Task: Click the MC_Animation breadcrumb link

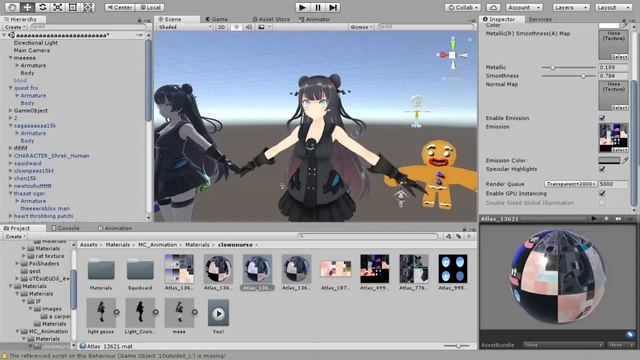Action: (x=157, y=245)
